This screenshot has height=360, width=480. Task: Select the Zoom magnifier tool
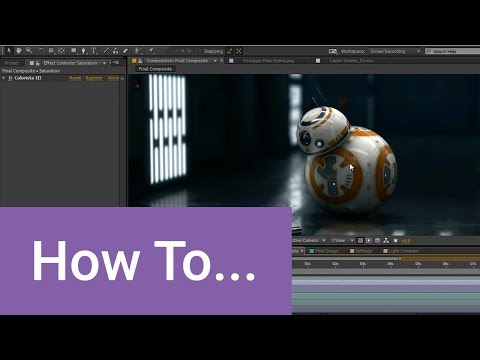click(29, 51)
